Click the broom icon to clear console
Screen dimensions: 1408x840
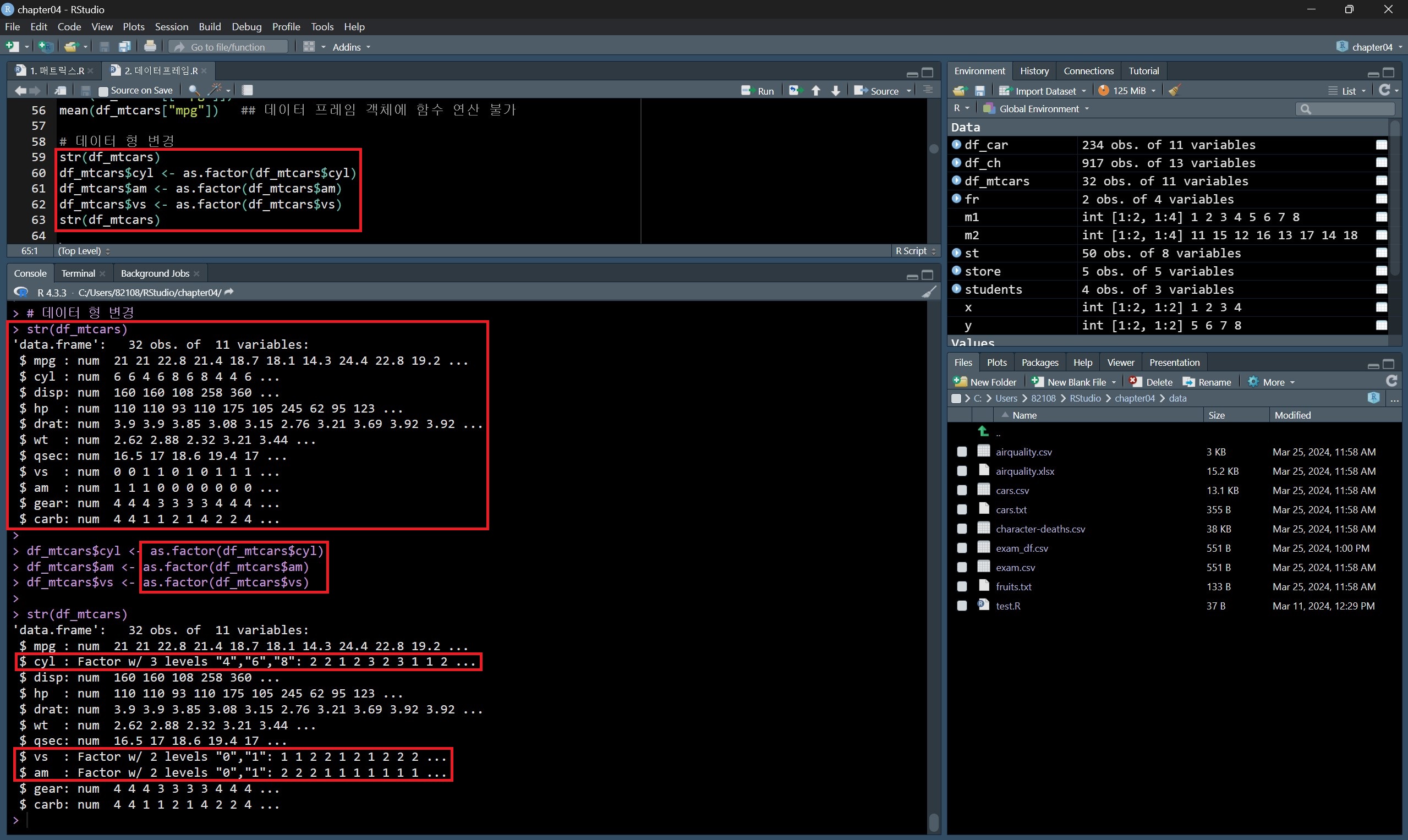928,292
